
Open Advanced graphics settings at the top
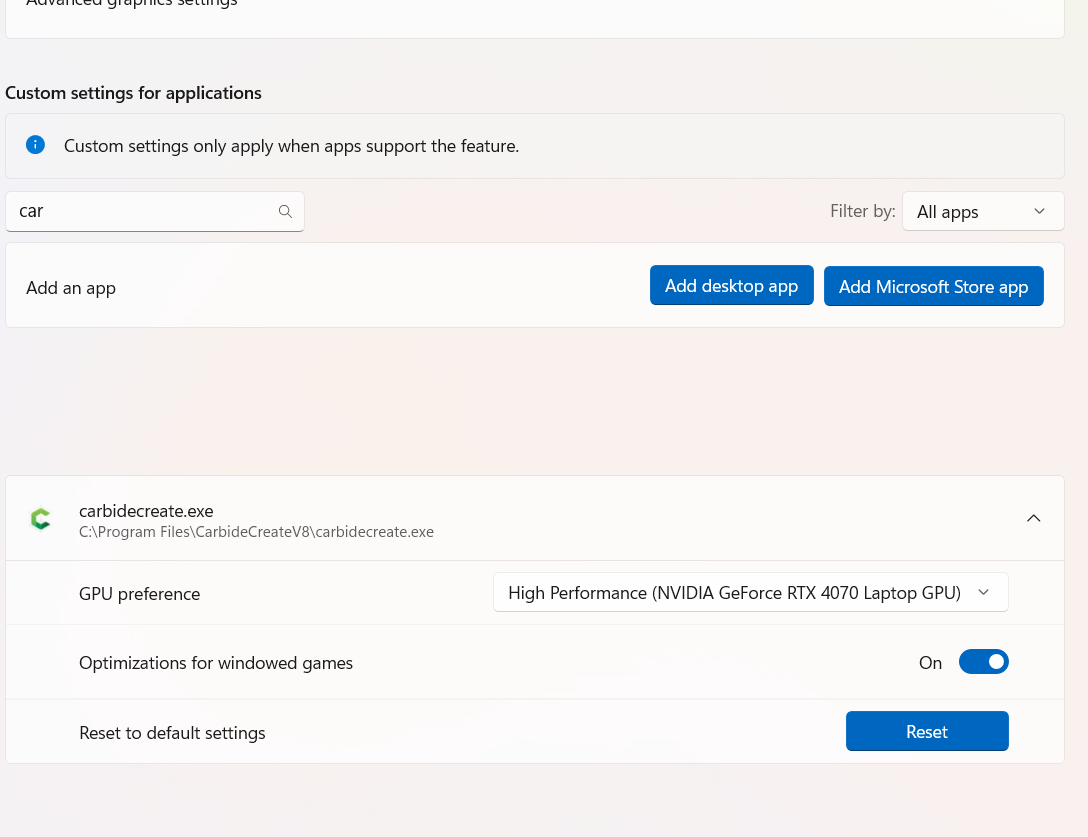coord(132,4)
